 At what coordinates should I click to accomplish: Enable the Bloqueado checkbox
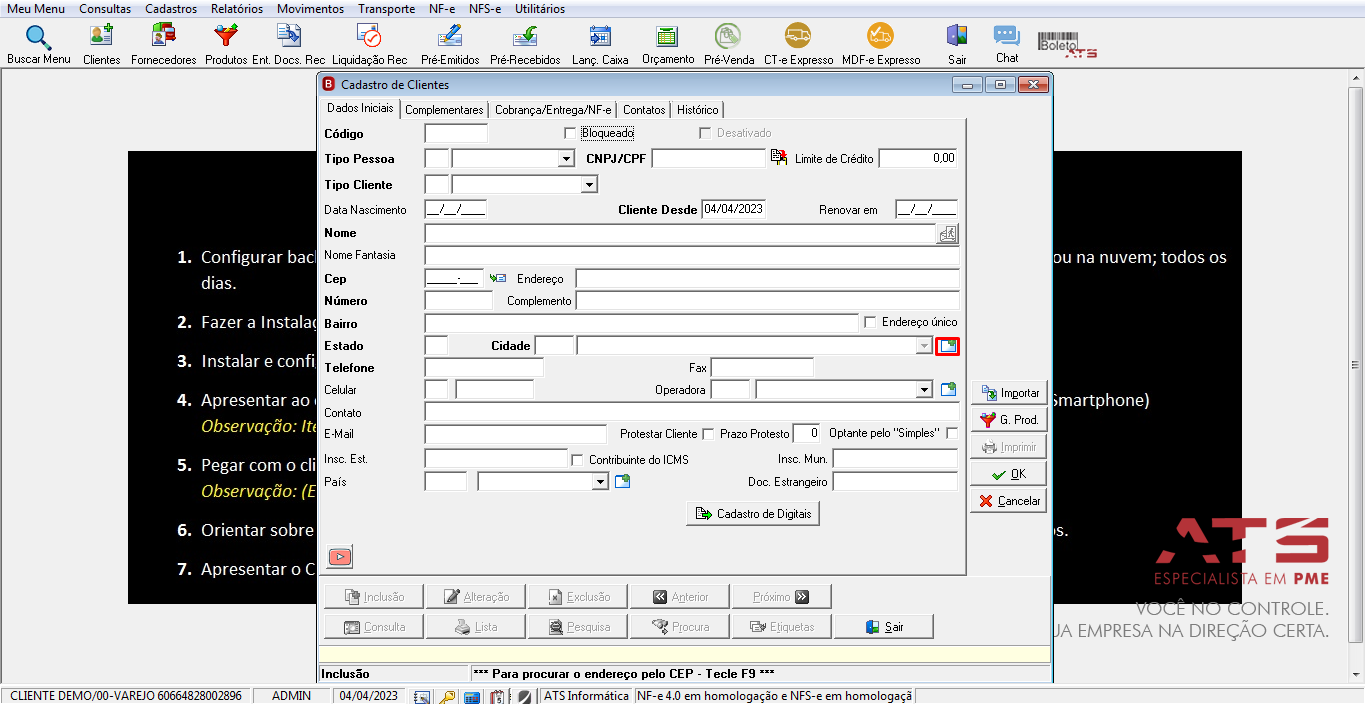(x=570, y=133)
